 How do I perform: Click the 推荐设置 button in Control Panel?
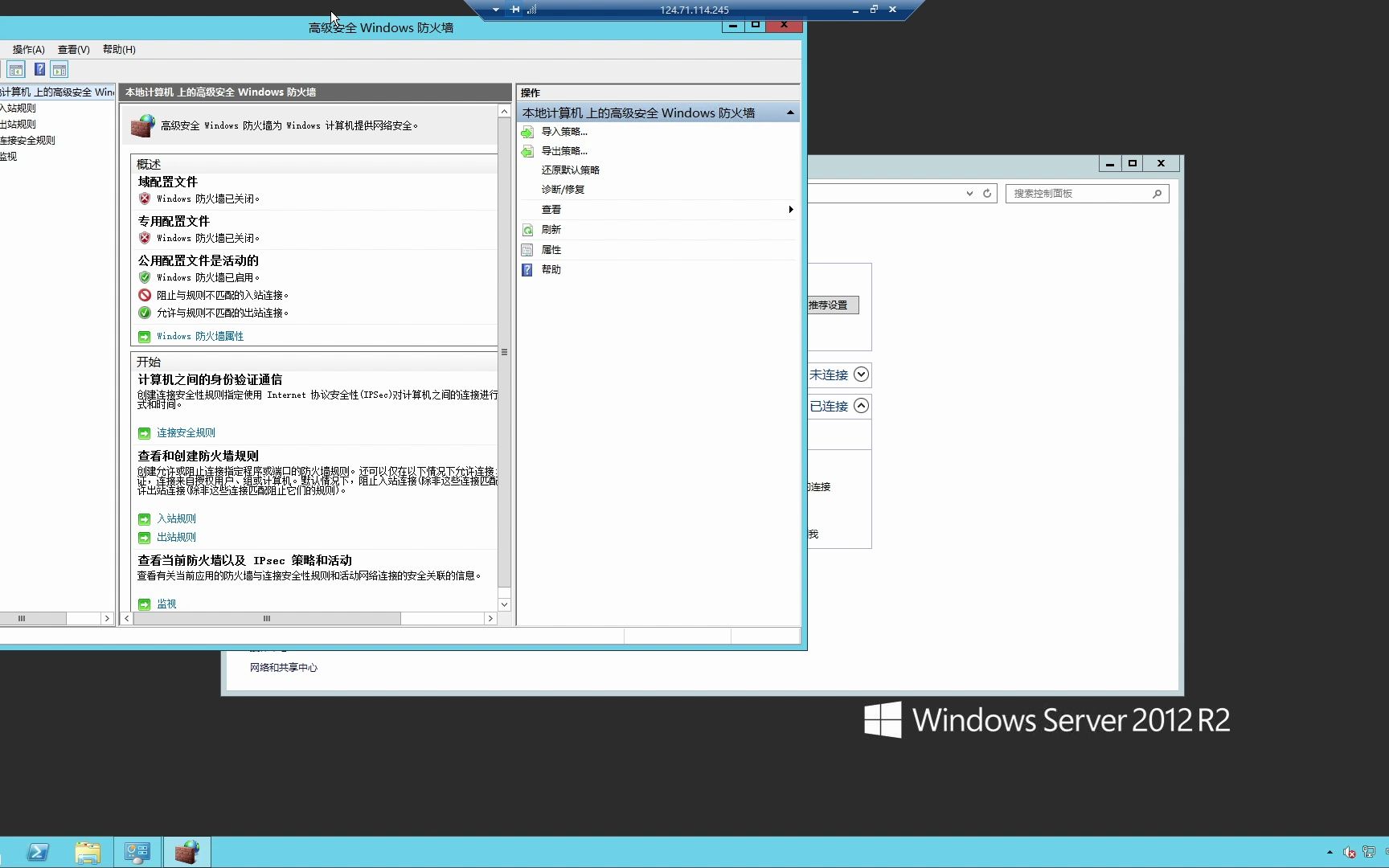[x=833, y=305]
